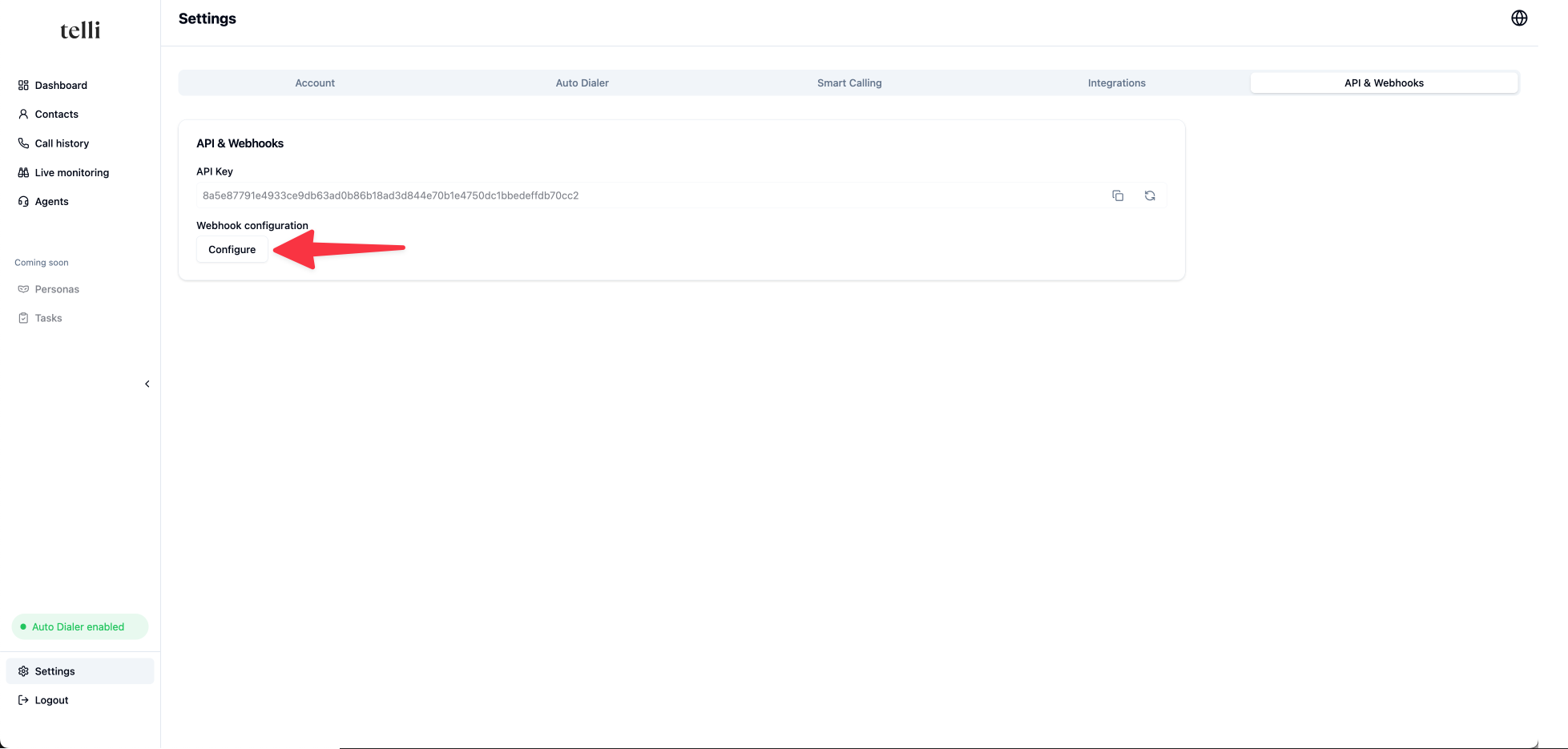Click the Settings page heading

(x=208, y=18)
